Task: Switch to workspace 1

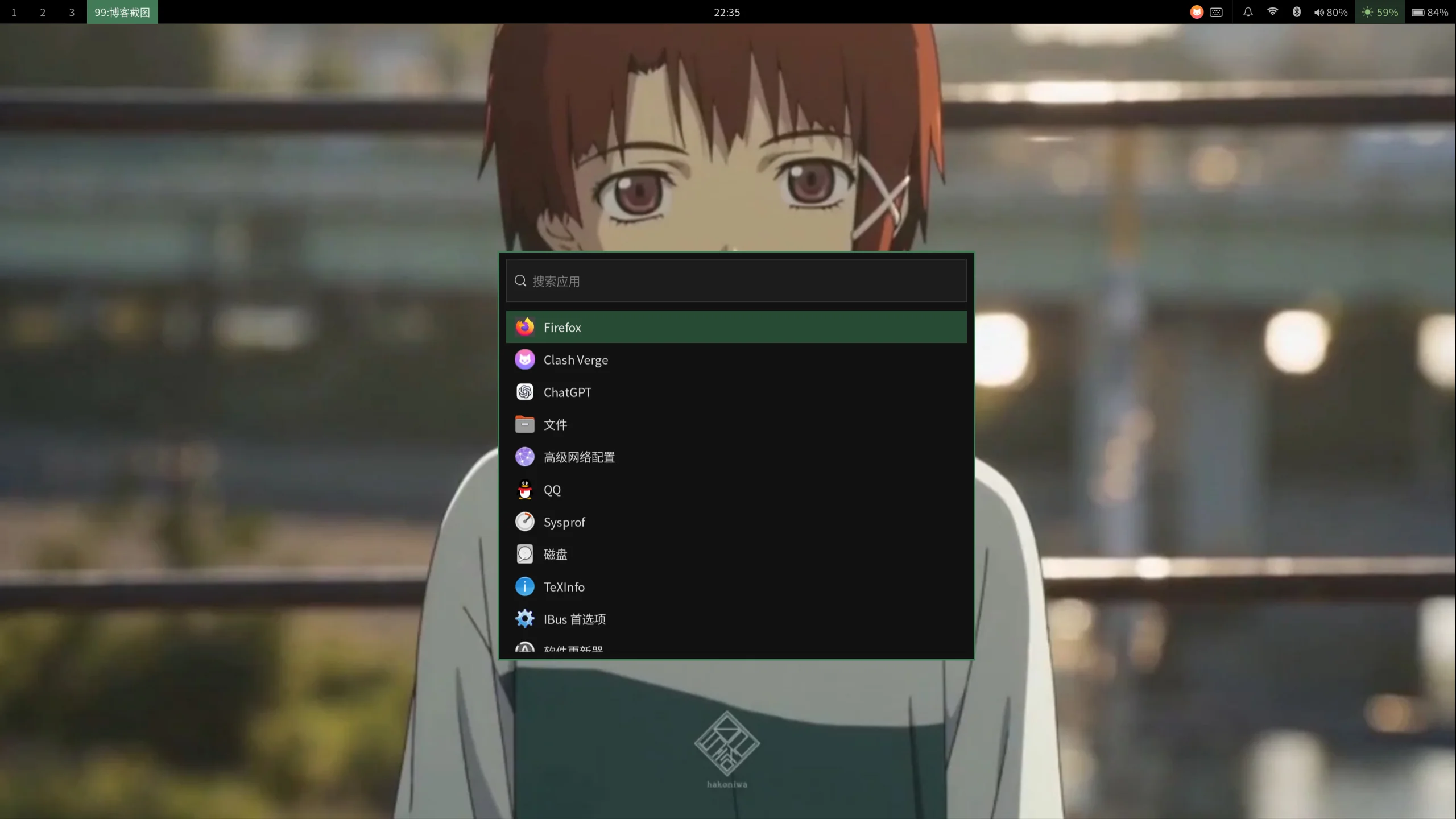Action: [14, 12]
